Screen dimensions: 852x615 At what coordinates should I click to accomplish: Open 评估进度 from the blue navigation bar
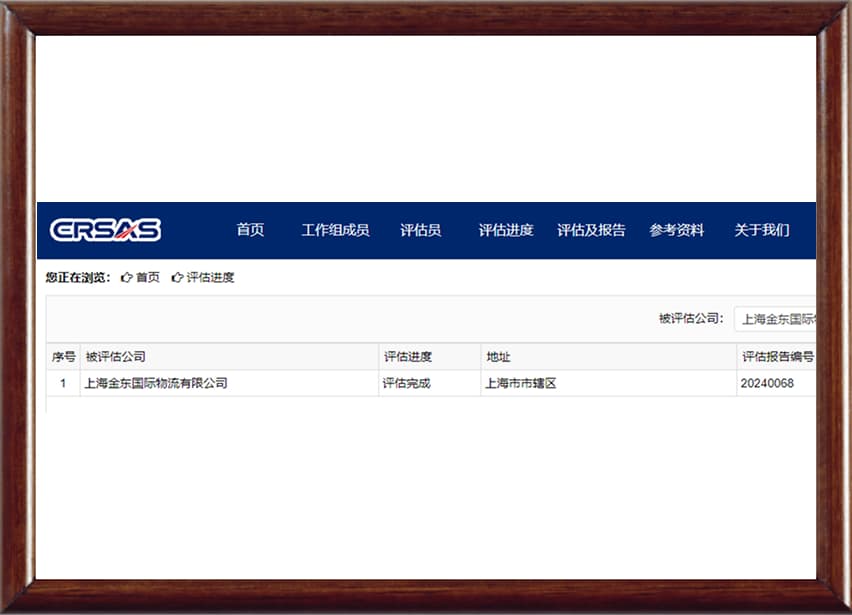(506, 230)
